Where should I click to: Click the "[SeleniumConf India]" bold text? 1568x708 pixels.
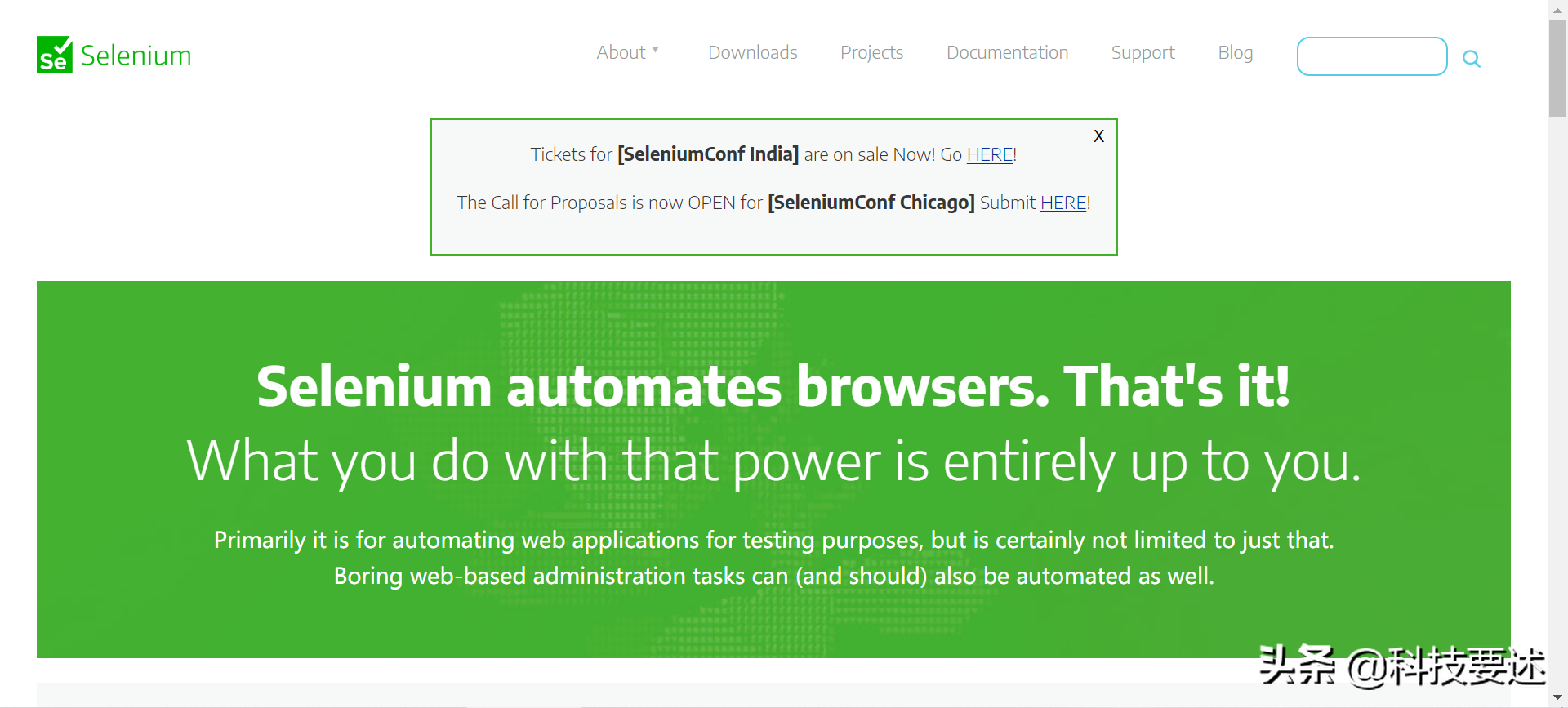click(708, 154)
